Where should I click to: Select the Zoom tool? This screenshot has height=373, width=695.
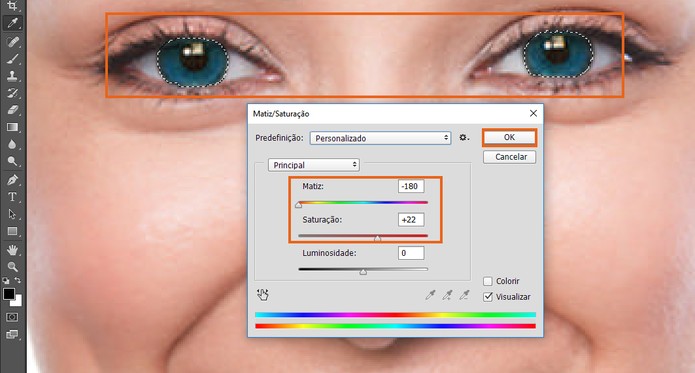tap(12, 266)
